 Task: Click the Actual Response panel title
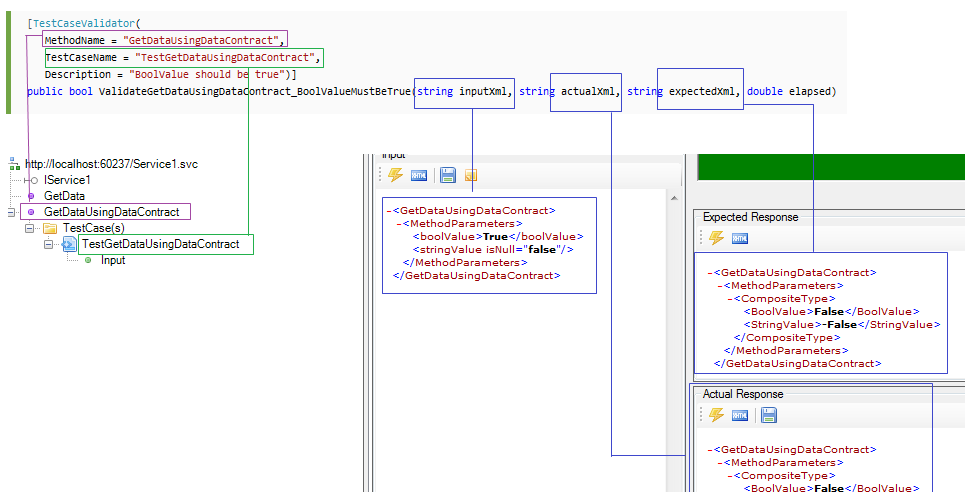coord(743,394)
